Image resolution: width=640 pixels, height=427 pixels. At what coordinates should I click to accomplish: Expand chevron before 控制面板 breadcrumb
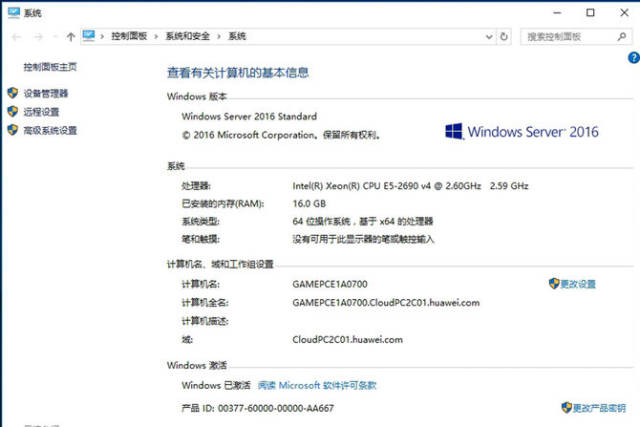coord(102,36)
